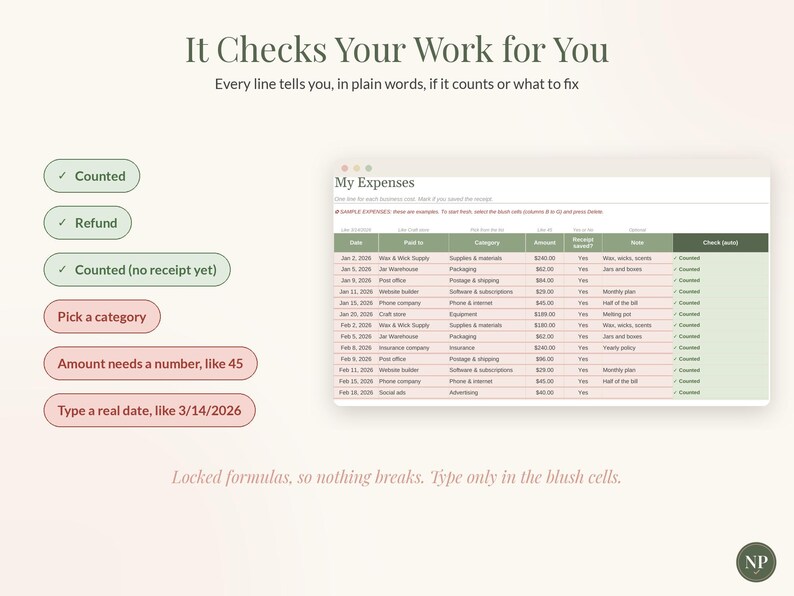
Task: Click the red window dot in spreadsheet mockup
Action: point(345,168)
